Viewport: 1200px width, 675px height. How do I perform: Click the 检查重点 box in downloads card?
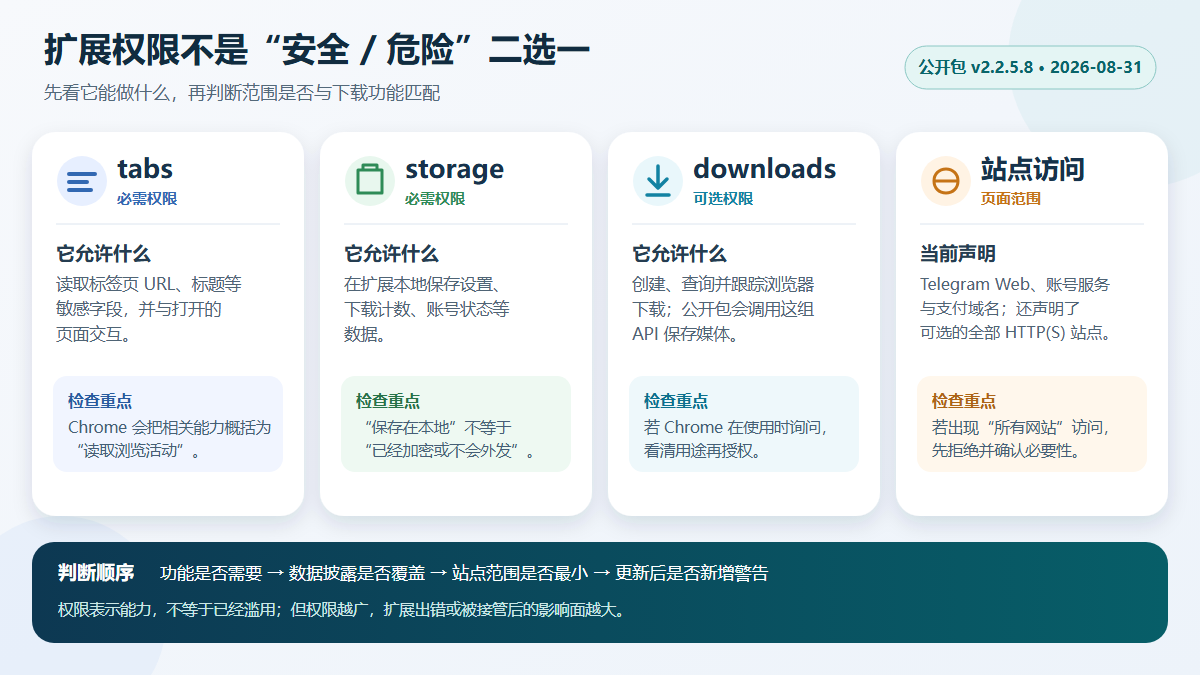744,424
